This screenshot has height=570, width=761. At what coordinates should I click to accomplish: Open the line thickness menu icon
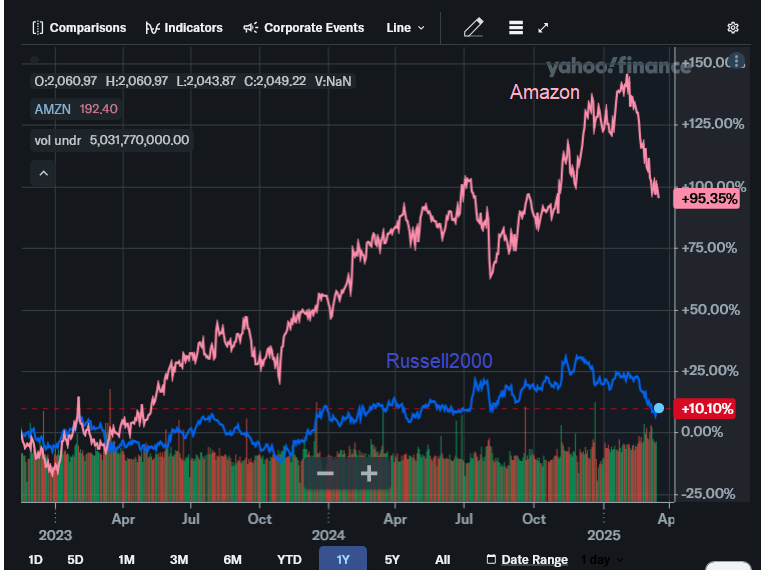(516, 28)
